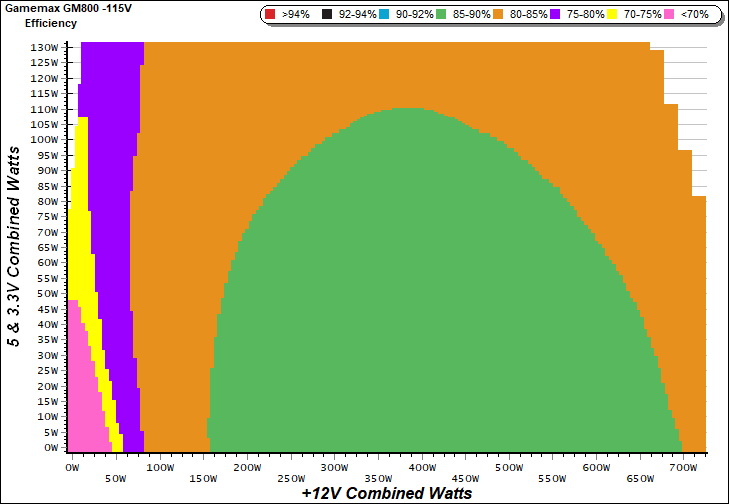
Task: Click the purple 75-80% legend swatch
Action: click(x=563, y=15)
